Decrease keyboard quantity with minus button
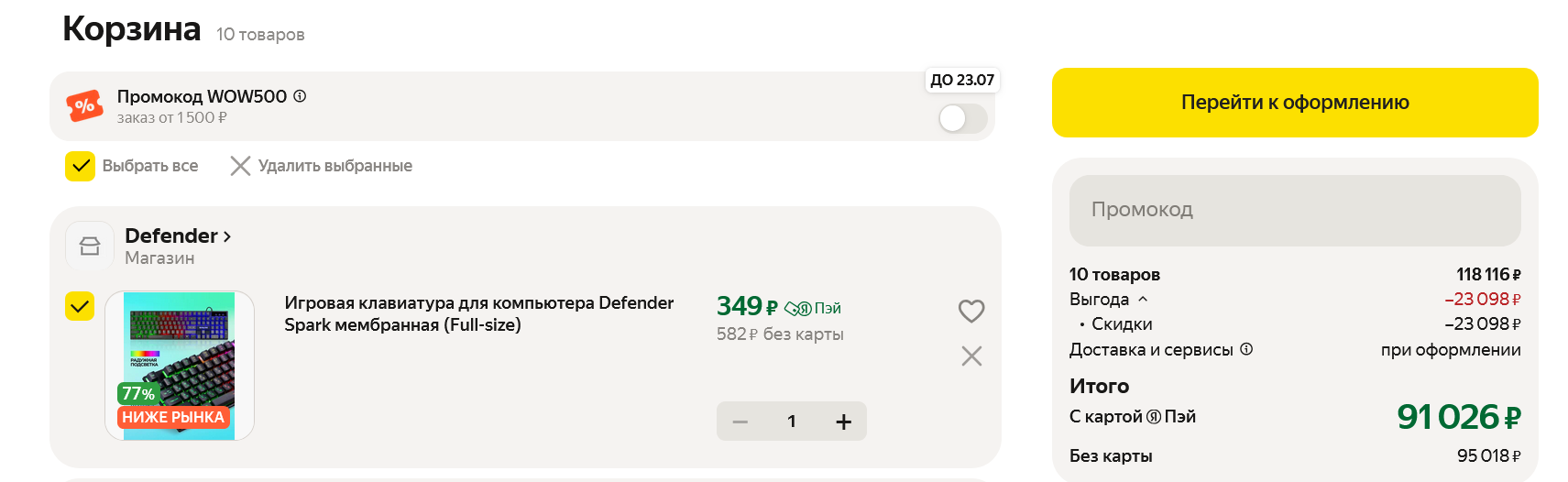Viewport: 1568px width, 482px height. [740, 422]
